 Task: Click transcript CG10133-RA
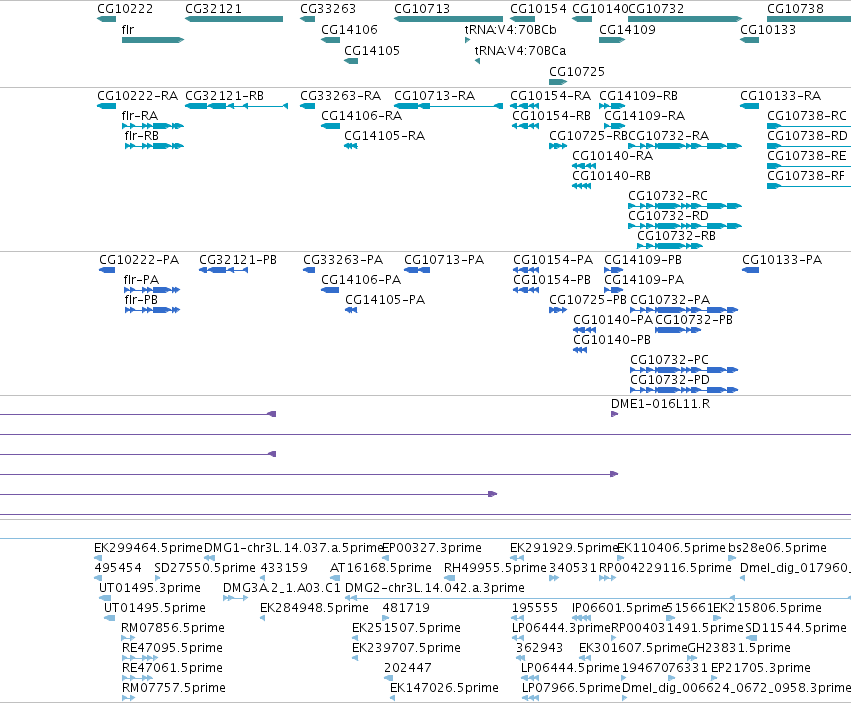(780, 96)
